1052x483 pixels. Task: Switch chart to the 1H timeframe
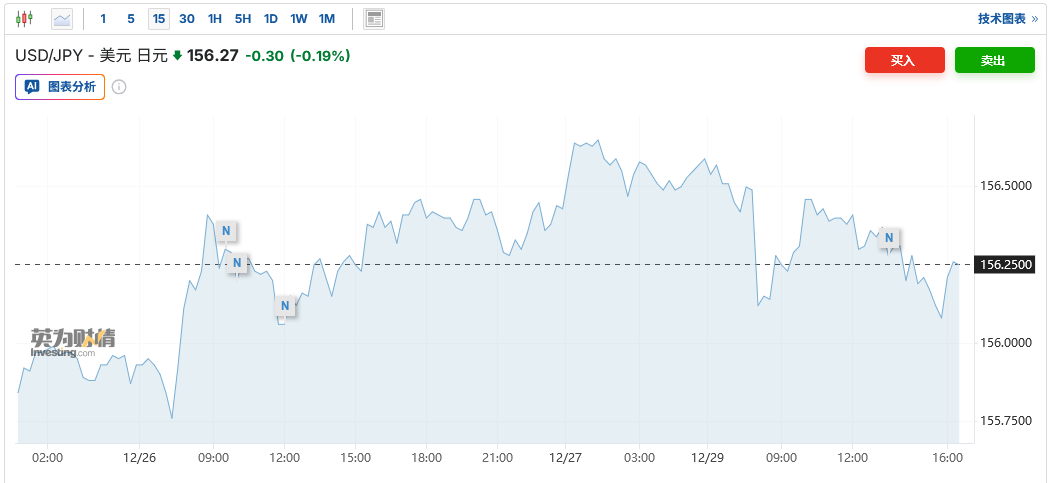215,18
